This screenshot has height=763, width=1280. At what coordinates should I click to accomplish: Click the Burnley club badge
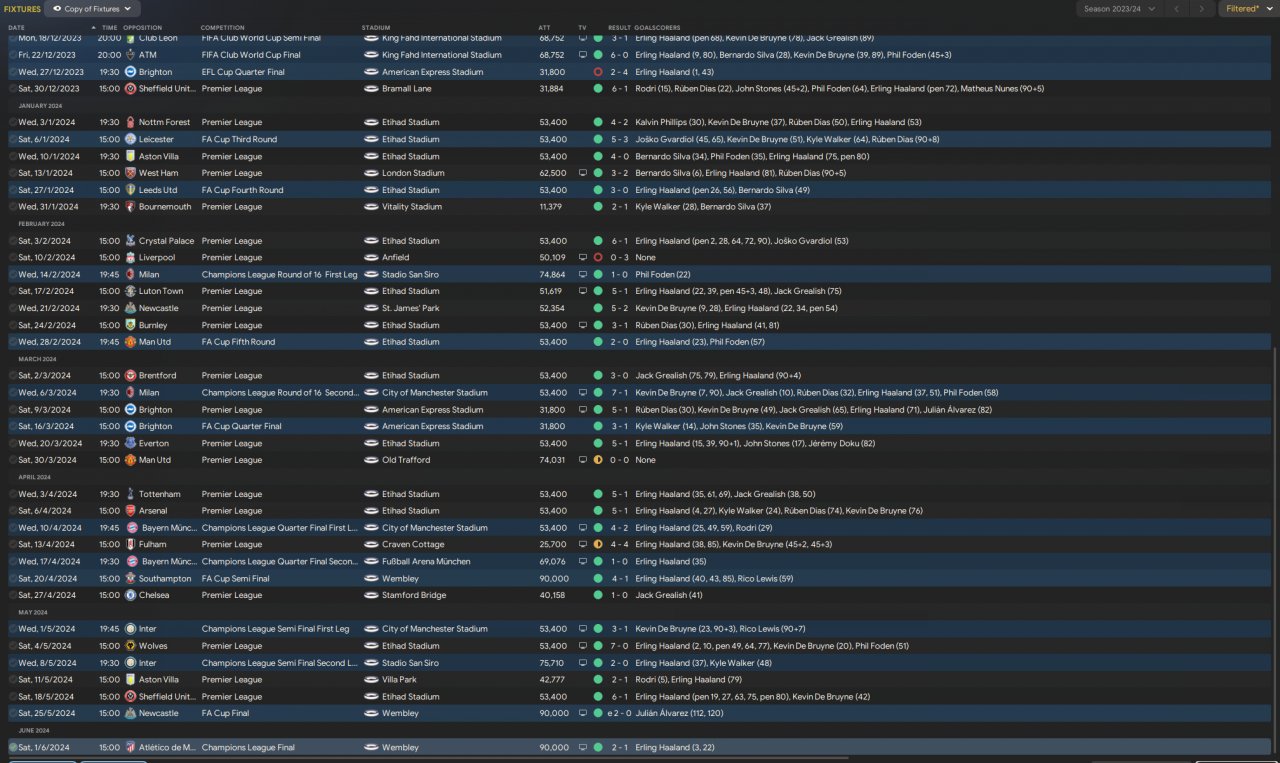click(x=130, y=325)
